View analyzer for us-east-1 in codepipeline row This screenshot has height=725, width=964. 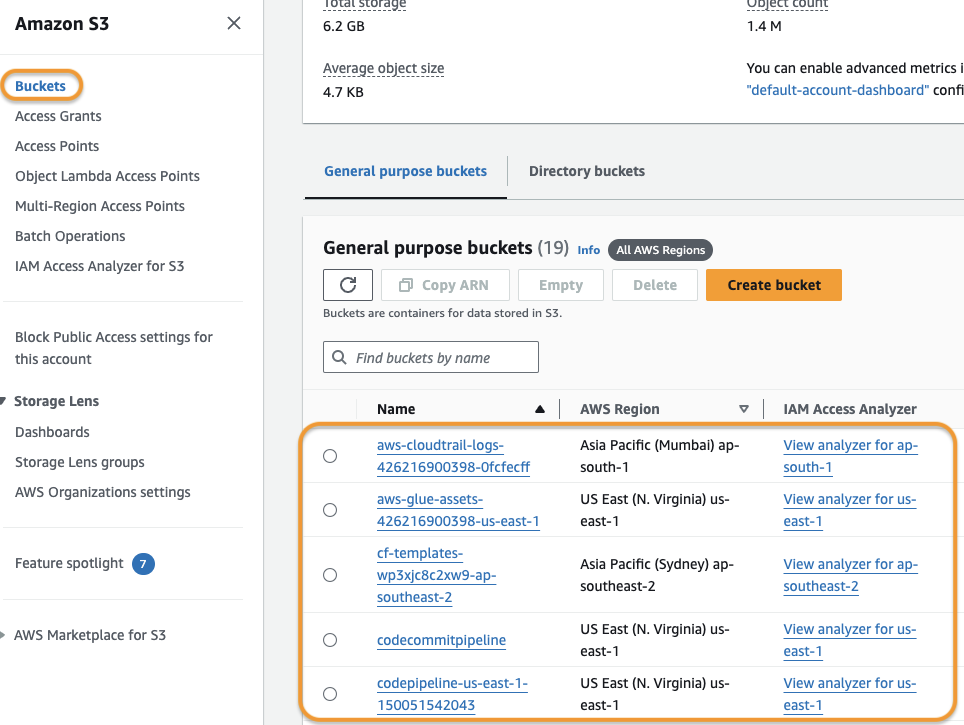coord(850,694)
